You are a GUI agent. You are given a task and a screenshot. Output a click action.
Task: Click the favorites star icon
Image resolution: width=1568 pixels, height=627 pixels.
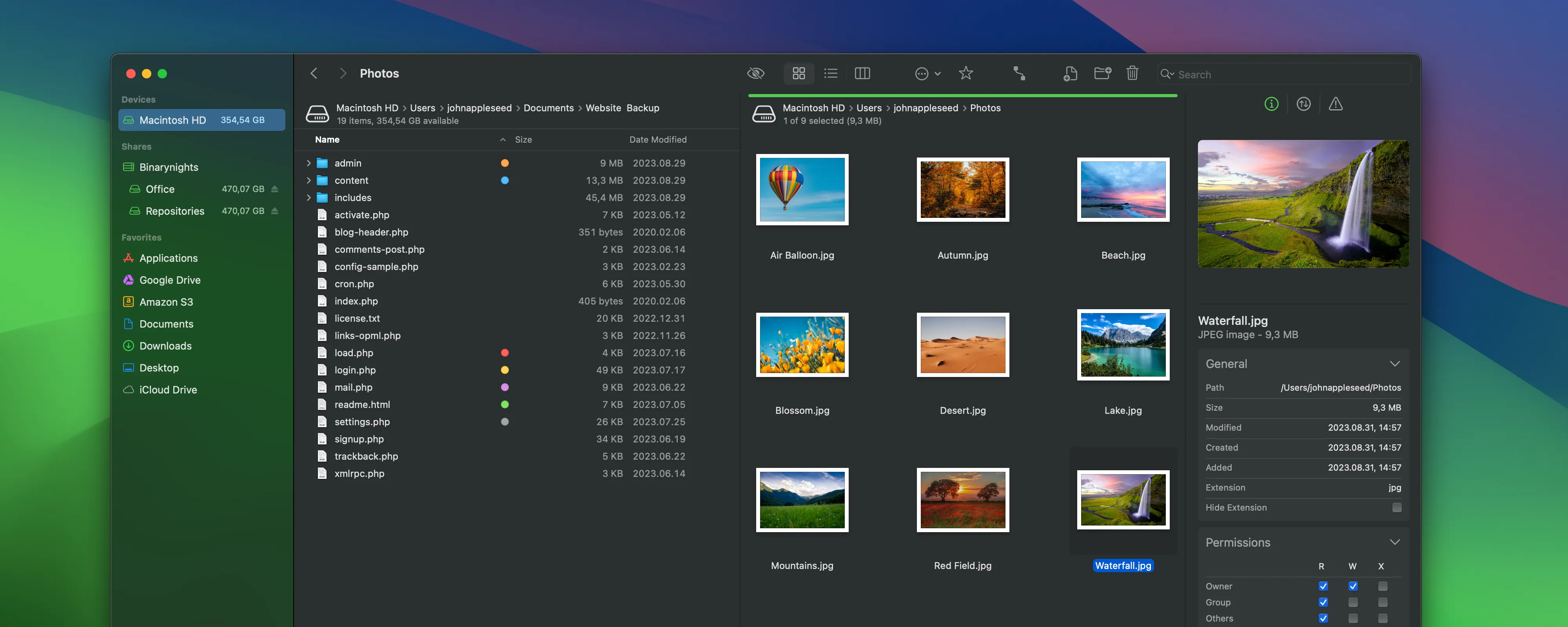point(965,74)
